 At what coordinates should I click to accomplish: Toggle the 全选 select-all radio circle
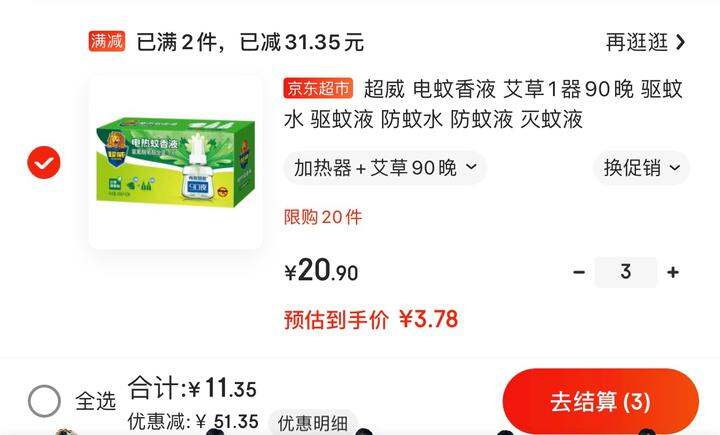pyautogui.click(x=44, y=401)
